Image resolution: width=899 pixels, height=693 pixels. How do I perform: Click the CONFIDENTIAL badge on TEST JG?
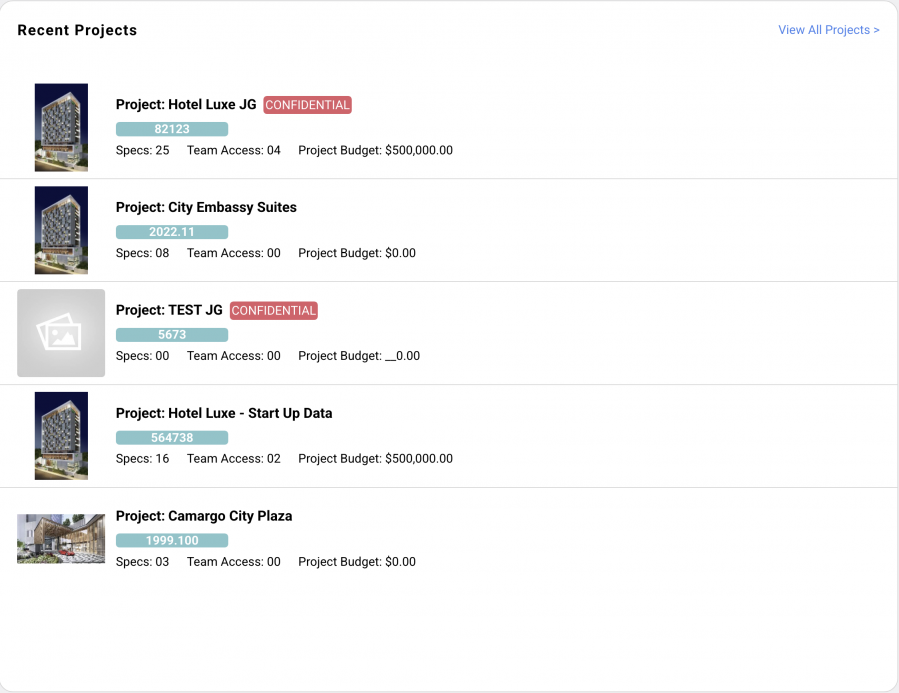coord(273,311)
